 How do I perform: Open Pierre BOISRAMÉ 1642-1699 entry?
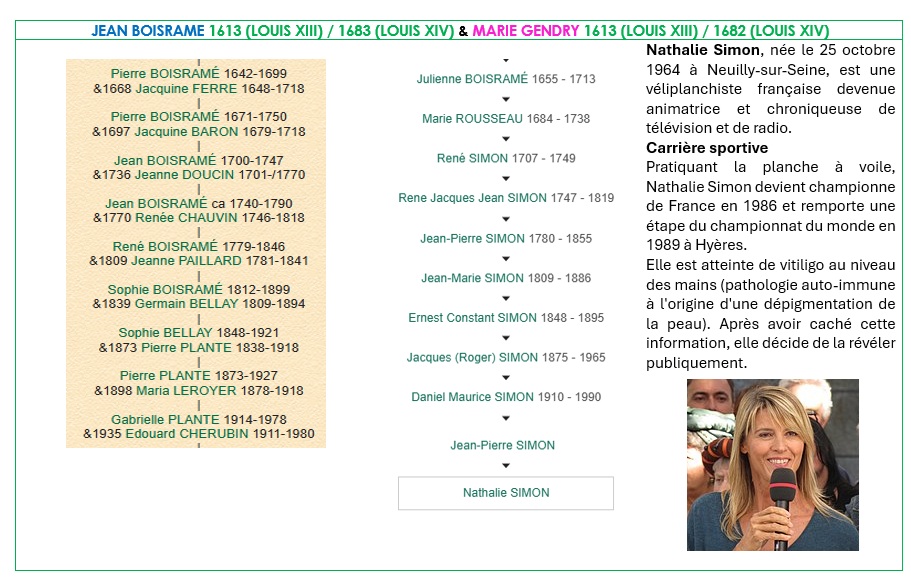coord(199,74)
